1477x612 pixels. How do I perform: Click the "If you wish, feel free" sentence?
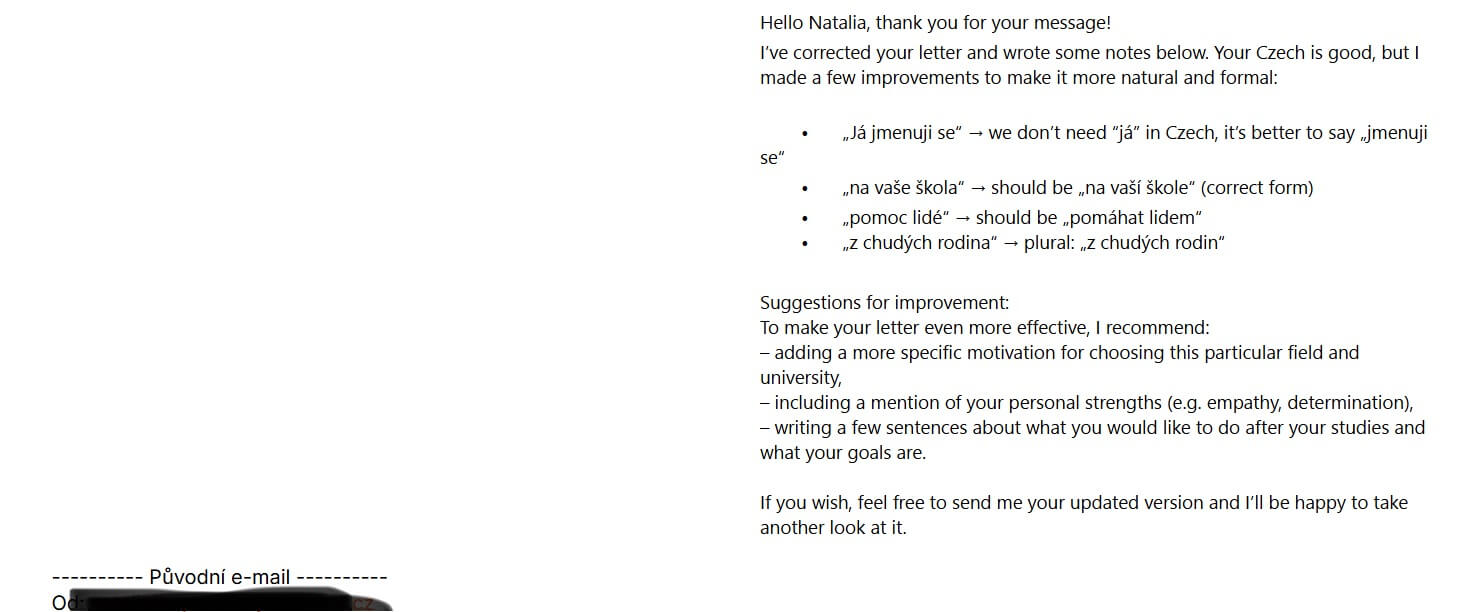[x=1083, y=503]
